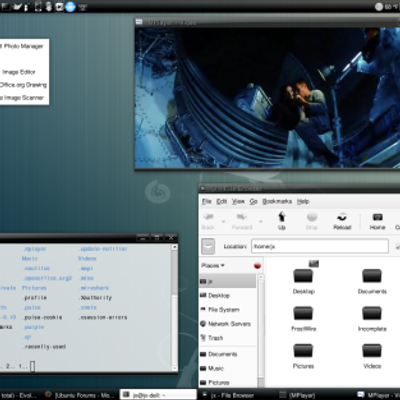The height and width of the screenshot is (400, 400).
Task: Switch to jx@jx-dell terminal taskbar entry
Action: (x=158, y=395)
